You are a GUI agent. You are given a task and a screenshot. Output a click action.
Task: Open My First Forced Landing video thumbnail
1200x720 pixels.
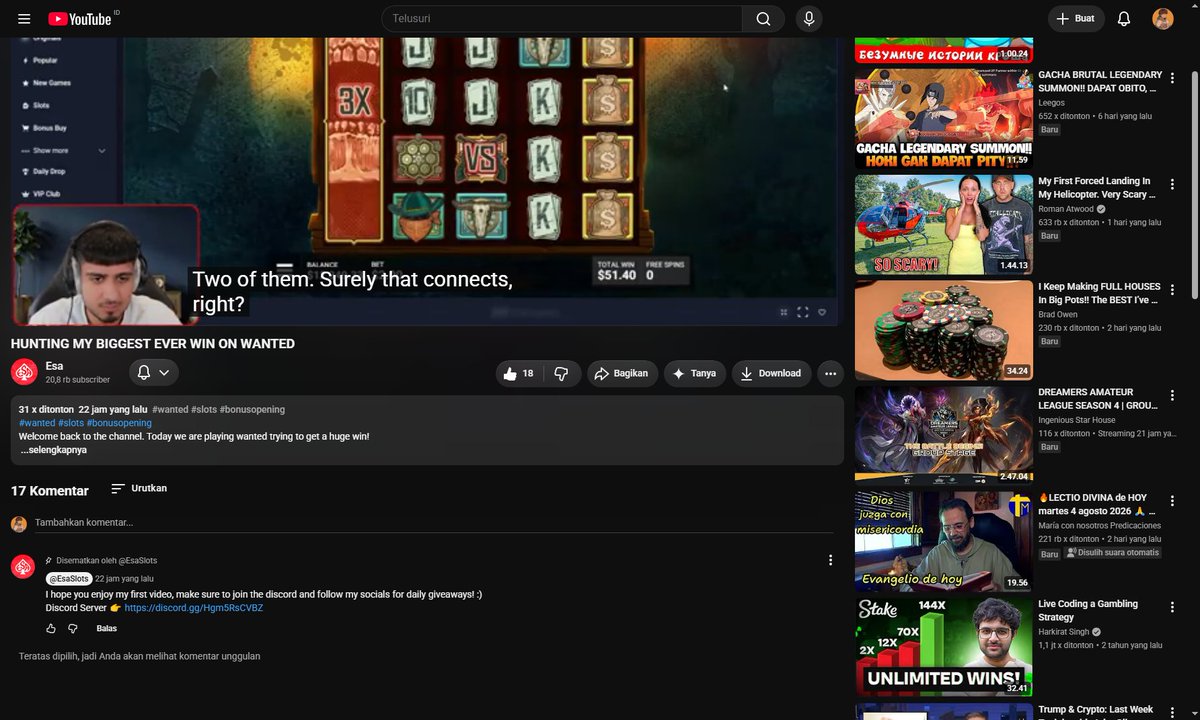[944, 225]
